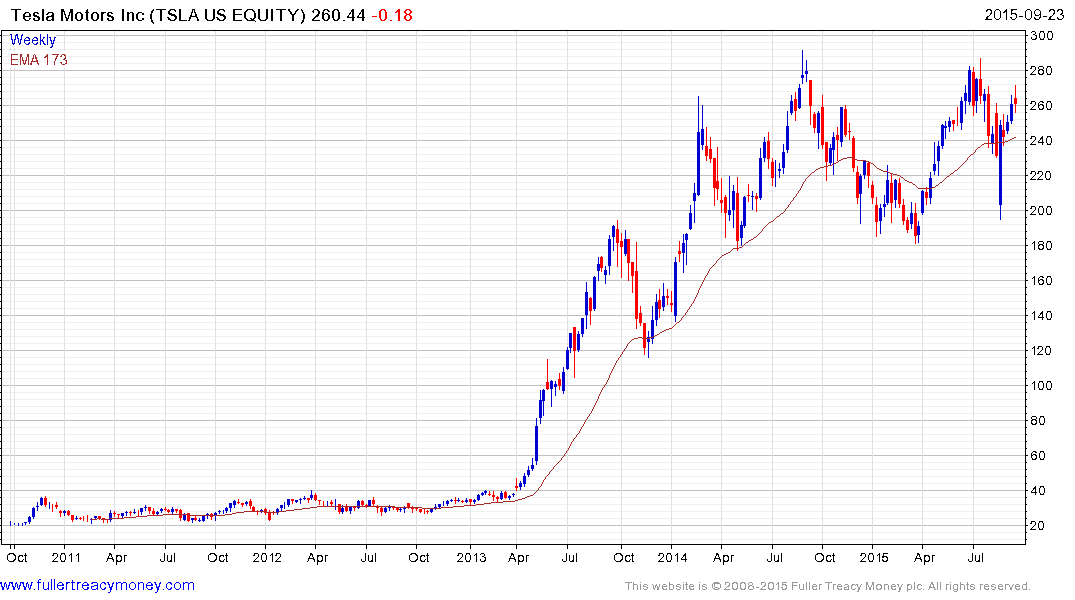Select the 'Weekly' interval label
This screenshot has height=600, width=1075.
click(33, 40)
